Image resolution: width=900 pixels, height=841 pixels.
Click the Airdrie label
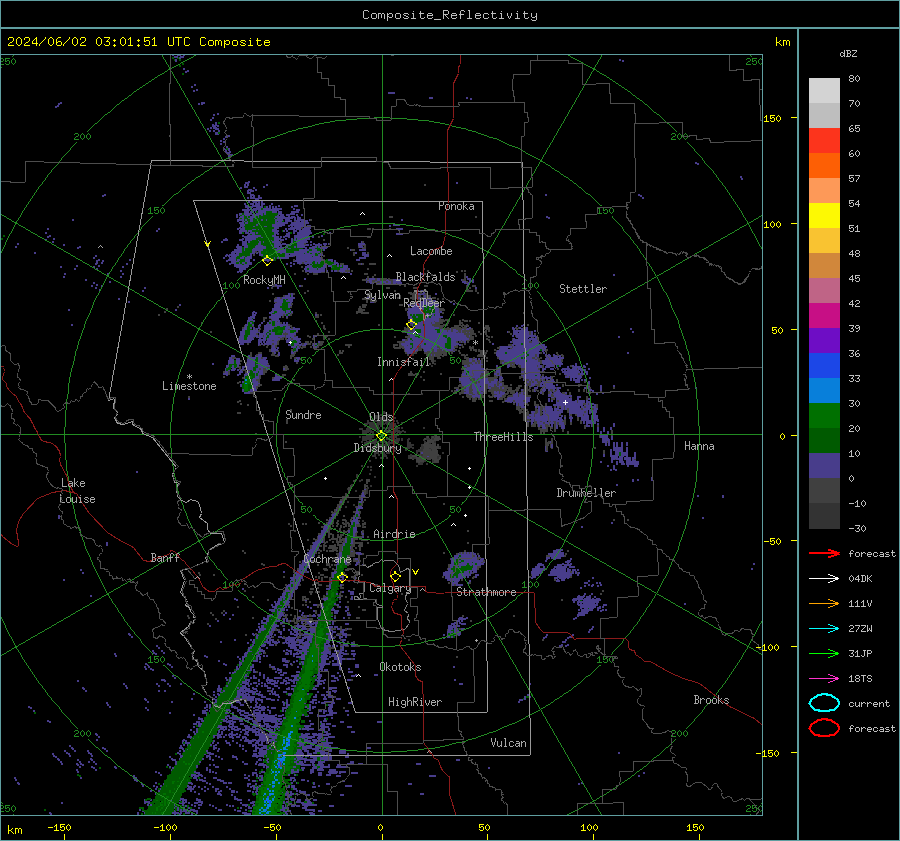[x=394, y=534]
